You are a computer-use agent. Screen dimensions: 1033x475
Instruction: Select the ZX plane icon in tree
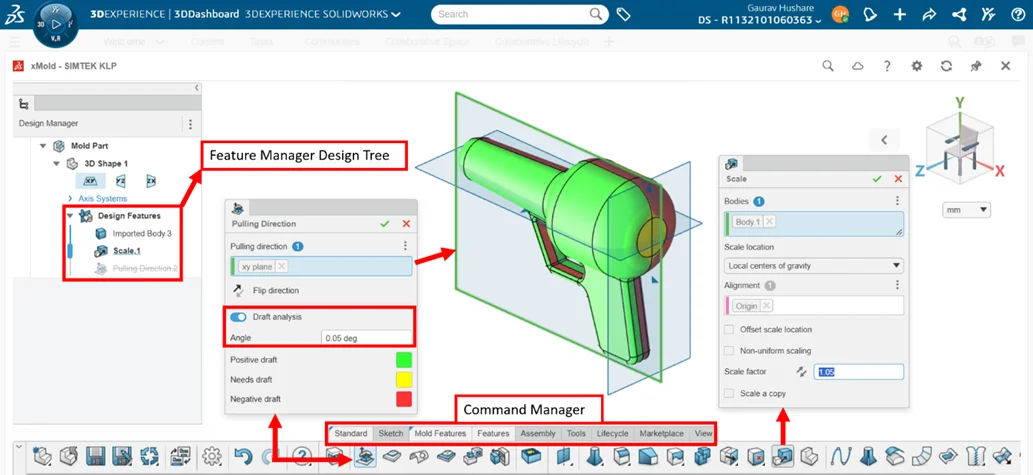coord(151,181)
